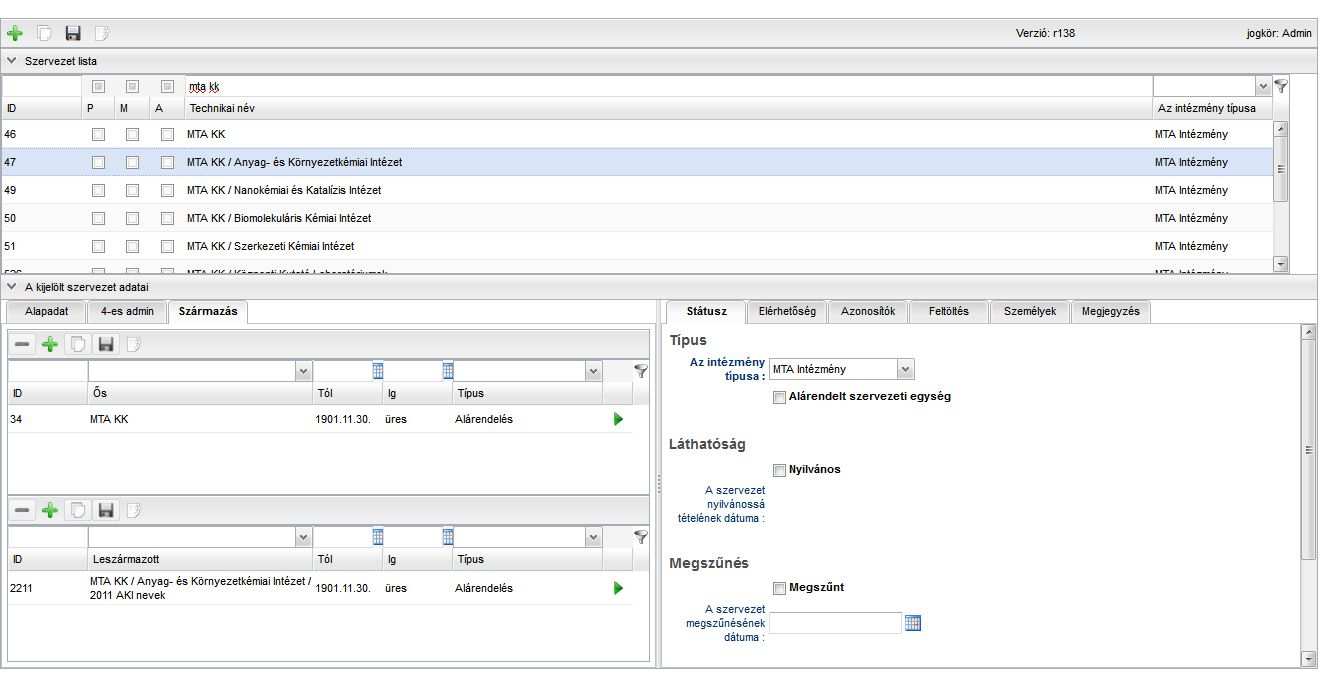Click copy icon in the Ős panel toolbar
This screenshot has width=1331, height=678.
pyautogui.click(x=78, y=344)
